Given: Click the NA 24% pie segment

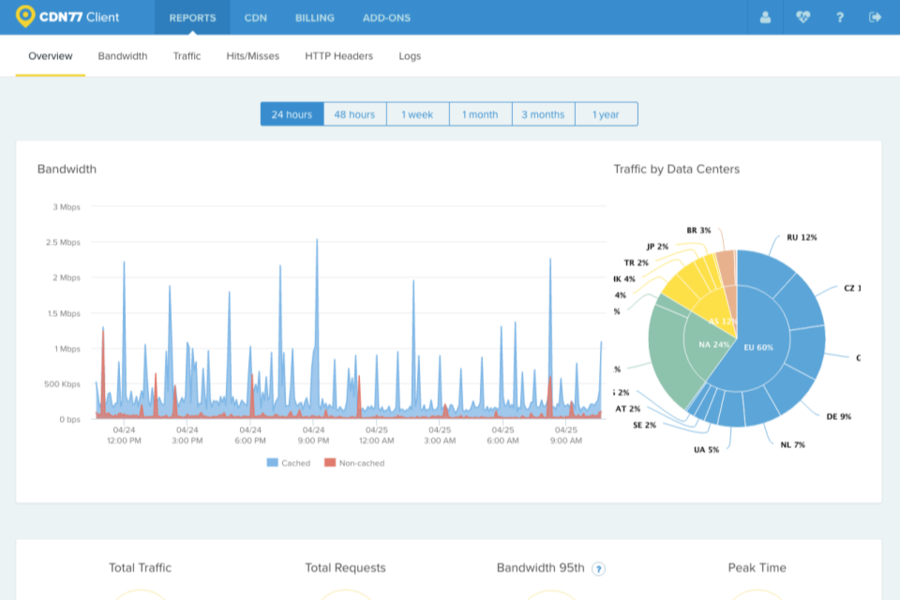Looking at the screenshot, I should click(713, 344).
